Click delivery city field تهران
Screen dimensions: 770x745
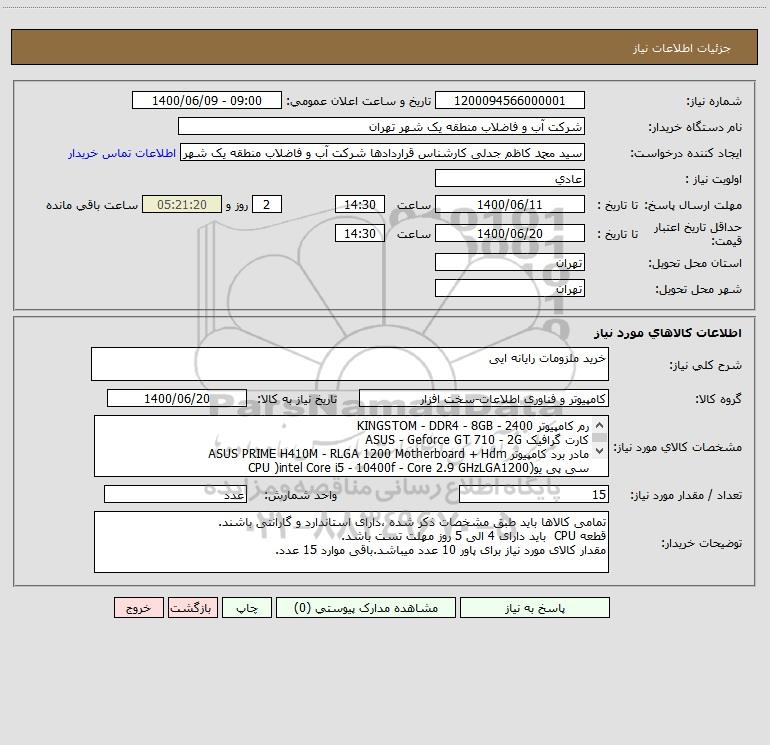click(x=510, y=288)
